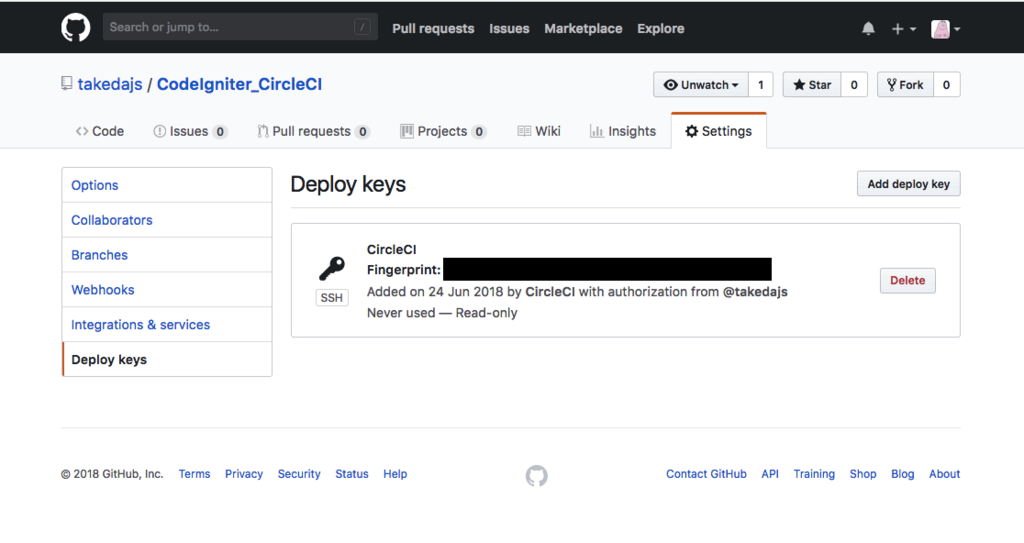The height and width of the screenshot is (543, 1024).
Task: Switch to the repository Pull requests tab
Action: point(313,131)
